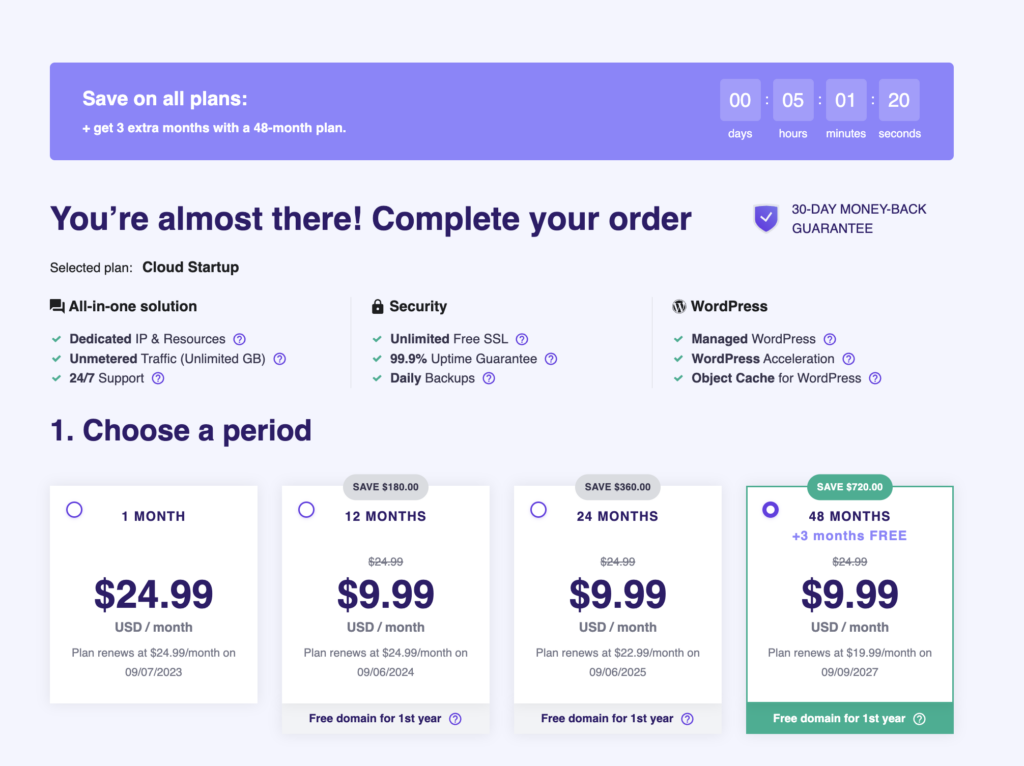The width and height of the screenshot is (1024, 766).
Task: Click the countdown hours box in banner
Action: coord(793,100)
